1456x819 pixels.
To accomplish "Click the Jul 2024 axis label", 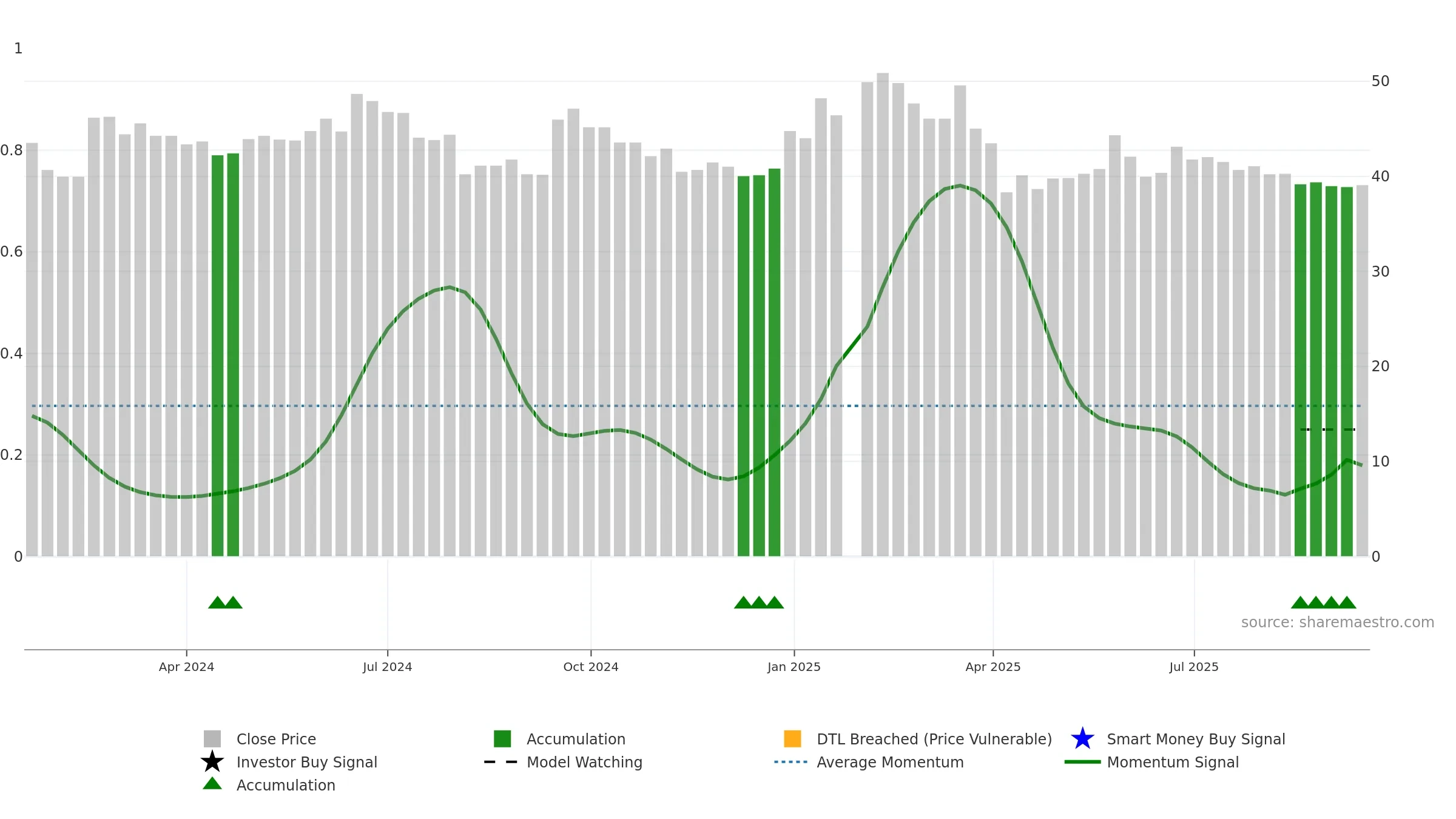I will click(x=387, y=667).
